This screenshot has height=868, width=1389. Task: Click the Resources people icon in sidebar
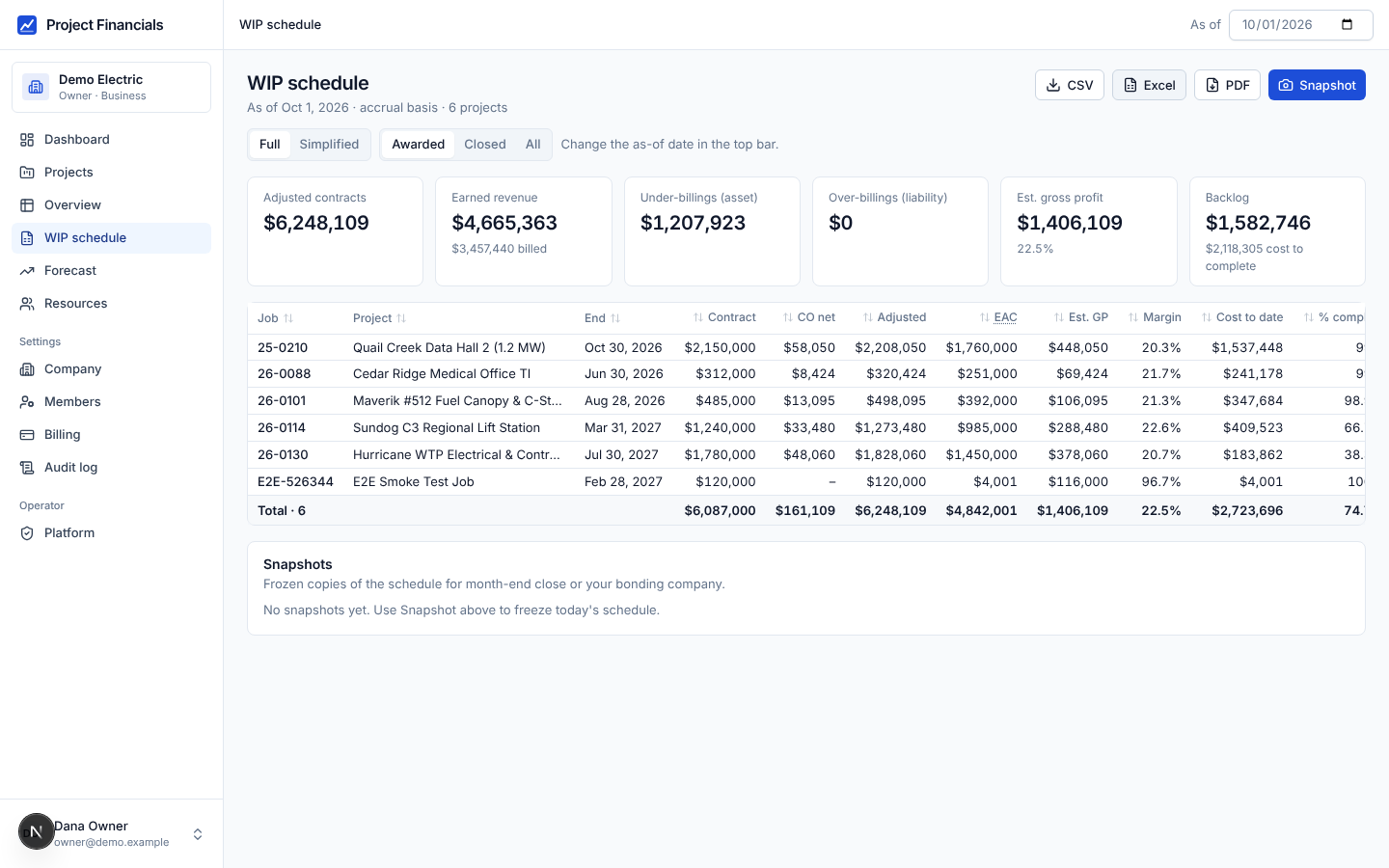tap(27, 304)
